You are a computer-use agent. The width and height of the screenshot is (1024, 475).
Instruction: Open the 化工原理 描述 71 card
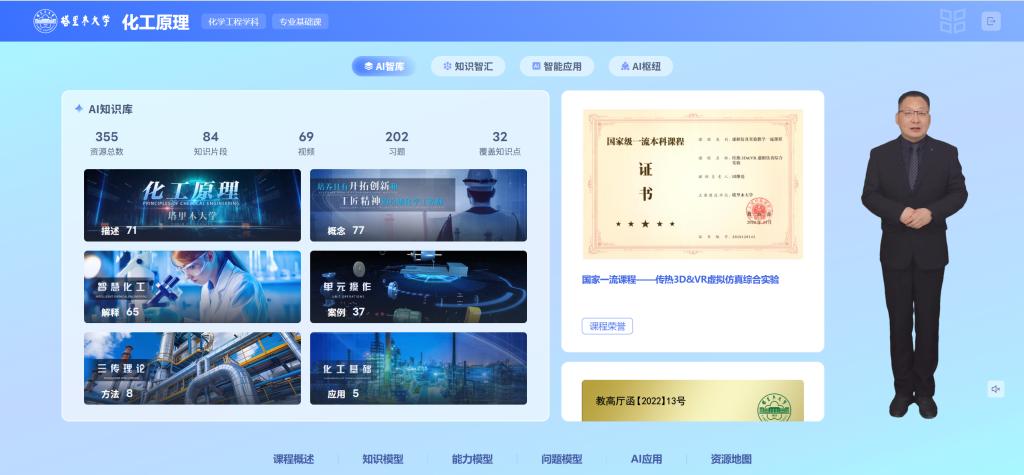(192, 205)
